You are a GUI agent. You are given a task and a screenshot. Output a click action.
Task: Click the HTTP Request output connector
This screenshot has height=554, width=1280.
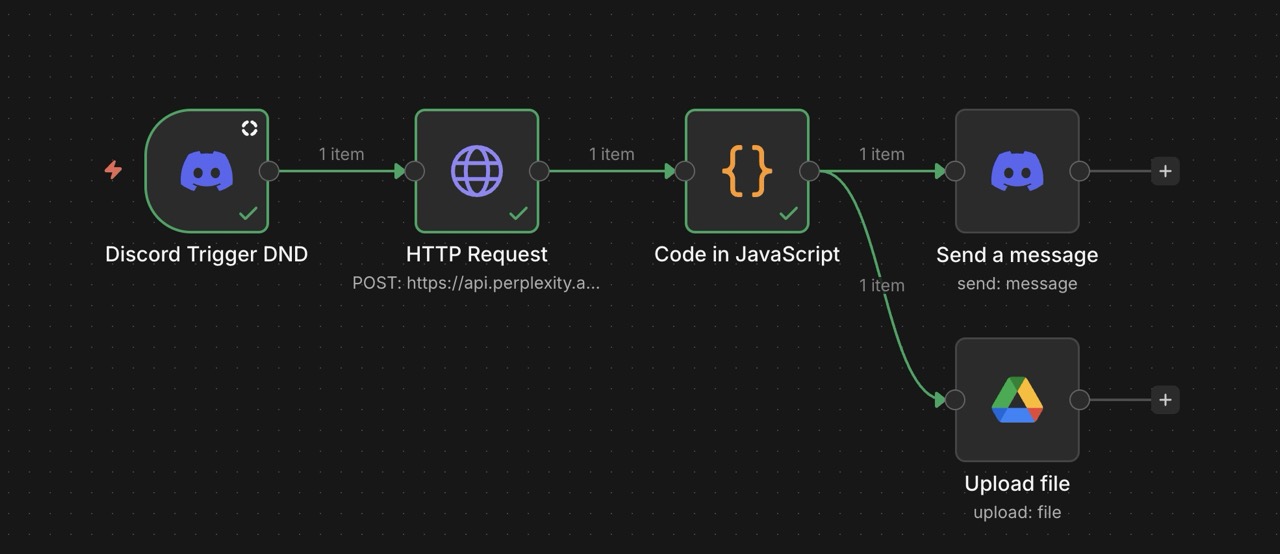(x=539, y=171)
